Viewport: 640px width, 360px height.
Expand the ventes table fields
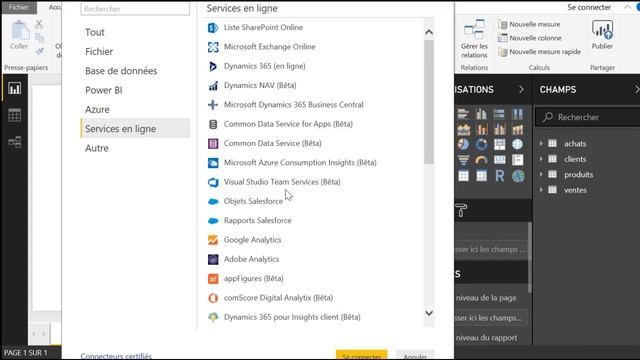coord(541,190)
